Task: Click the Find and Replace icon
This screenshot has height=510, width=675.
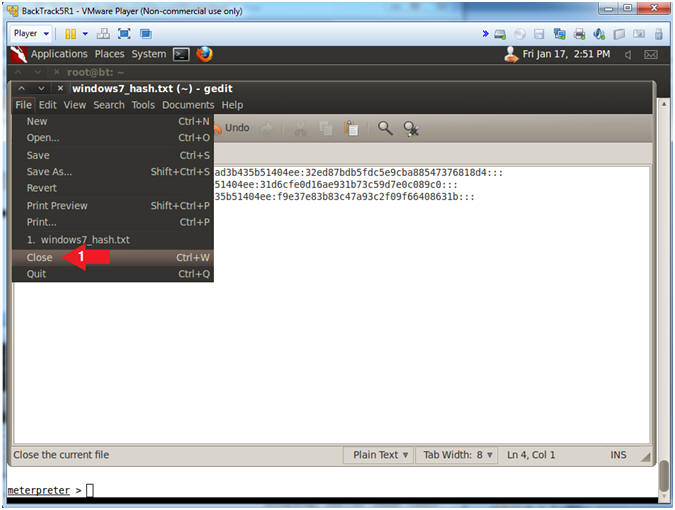Action: 411,128
